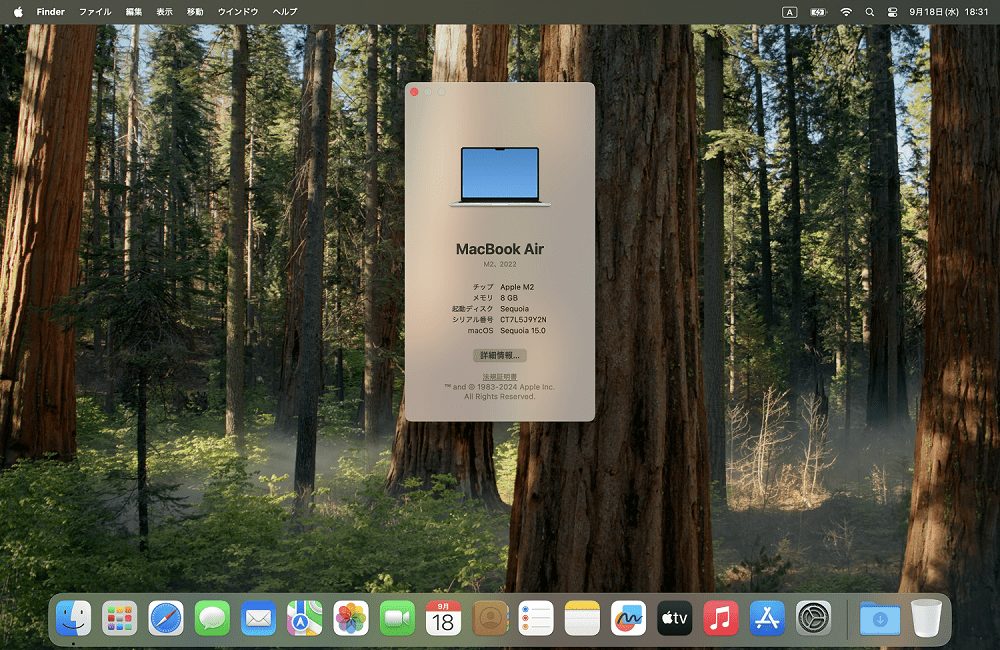
Task: Open the Apple menu
Action: coord(18,11)
